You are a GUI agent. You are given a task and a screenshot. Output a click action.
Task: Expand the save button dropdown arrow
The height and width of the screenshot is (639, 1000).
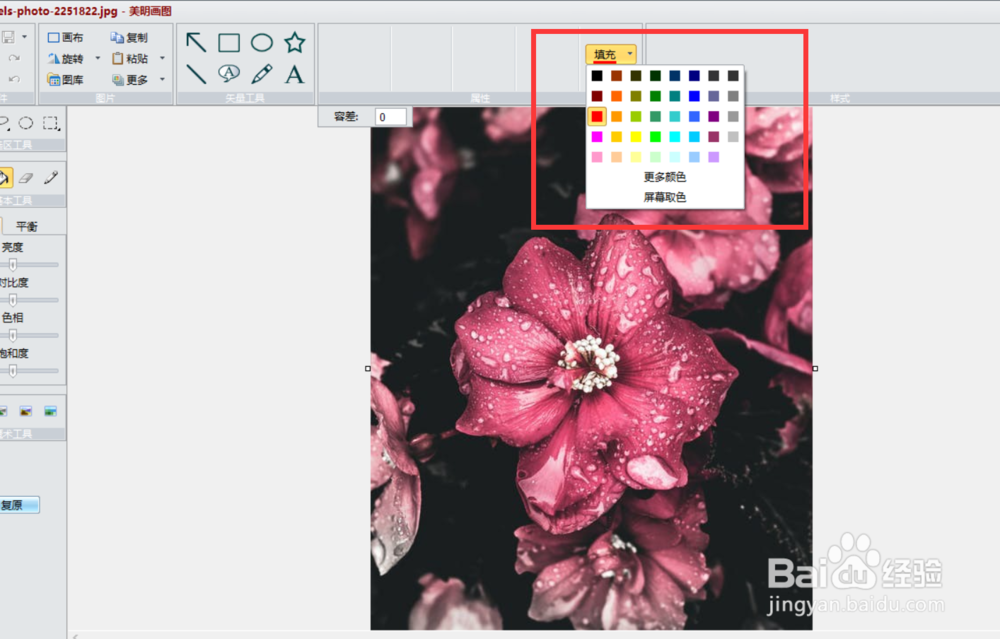[x=24, y=37]
